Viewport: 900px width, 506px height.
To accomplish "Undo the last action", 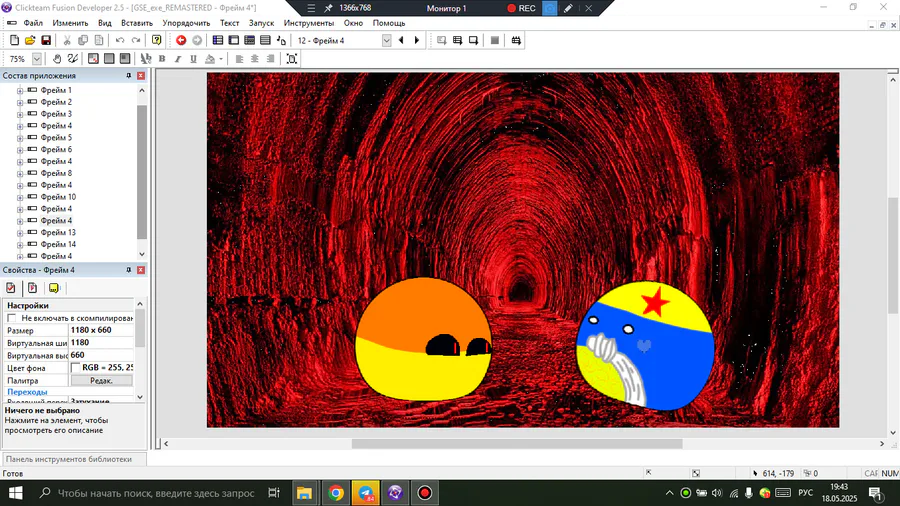I will 119,40.
